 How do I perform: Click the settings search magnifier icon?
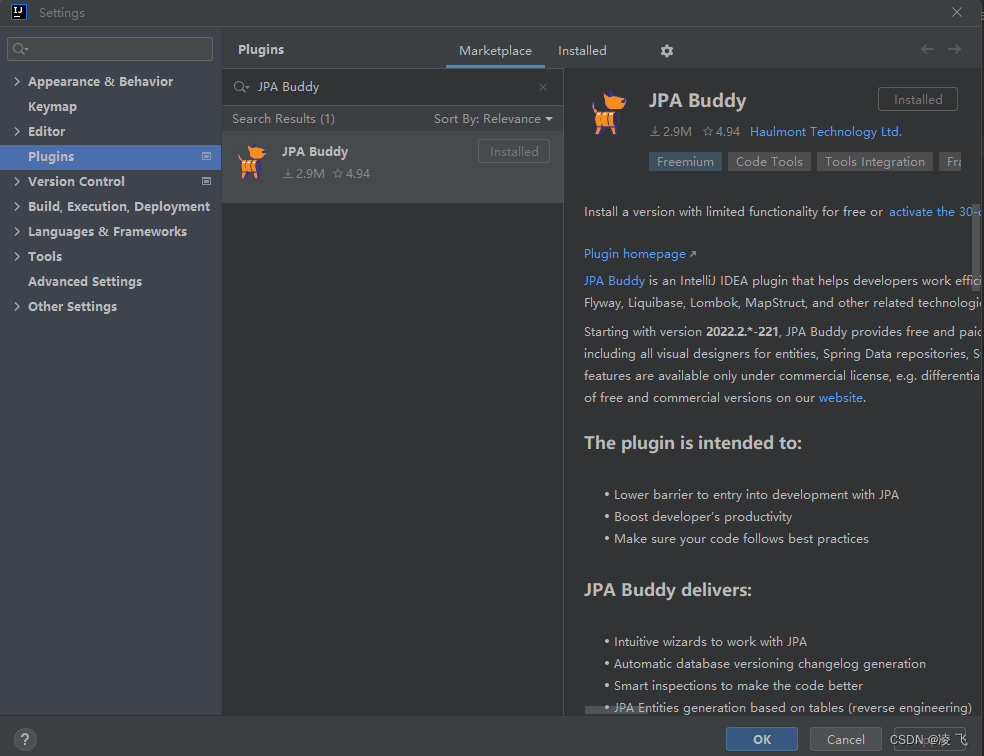tap(20, 49)
